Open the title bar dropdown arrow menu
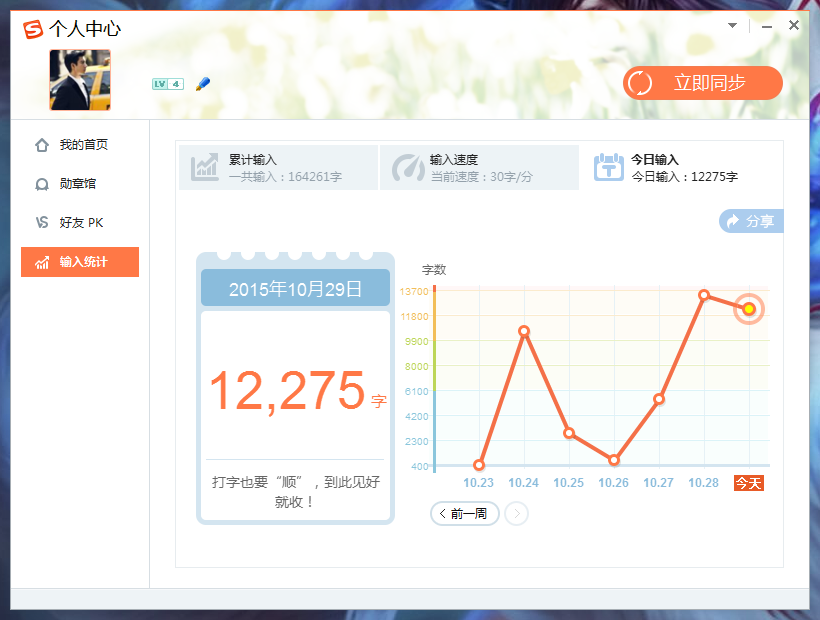 click(x=733, y=25)
